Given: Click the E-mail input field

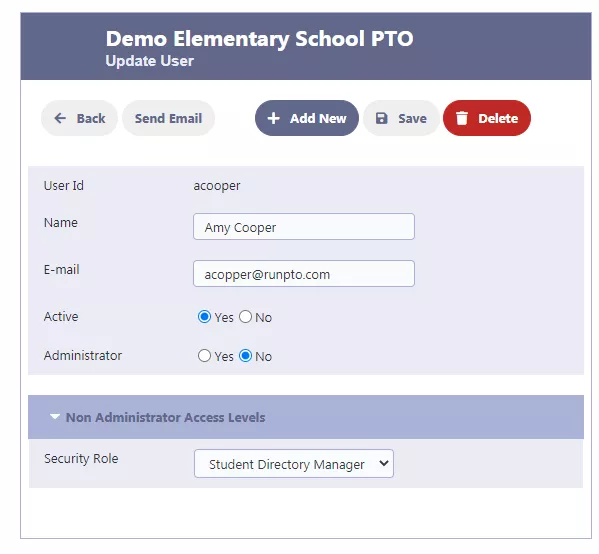Looking at the screenshot, I should (x=304, y=274).
